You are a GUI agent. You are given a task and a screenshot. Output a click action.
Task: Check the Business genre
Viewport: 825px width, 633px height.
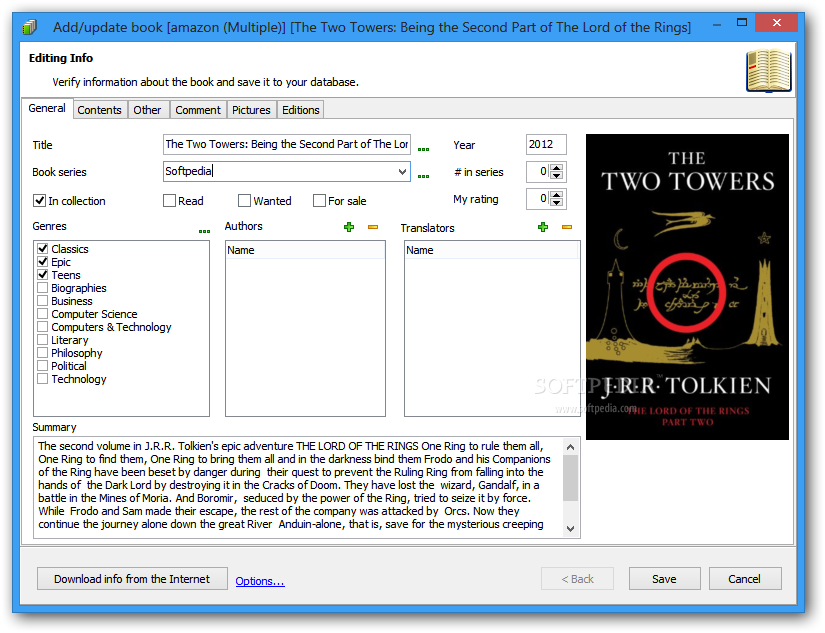click(43, 300)
